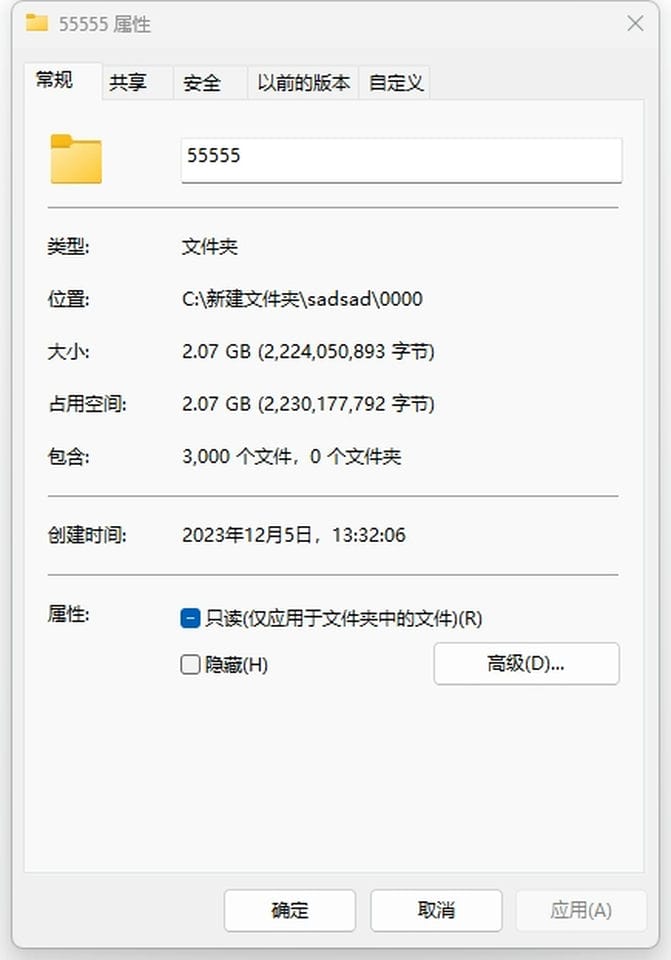The height and width of the screenshot is (960, 671).
Task: Click the 应用(A) apply button
Action: click(x=581, y=910)
